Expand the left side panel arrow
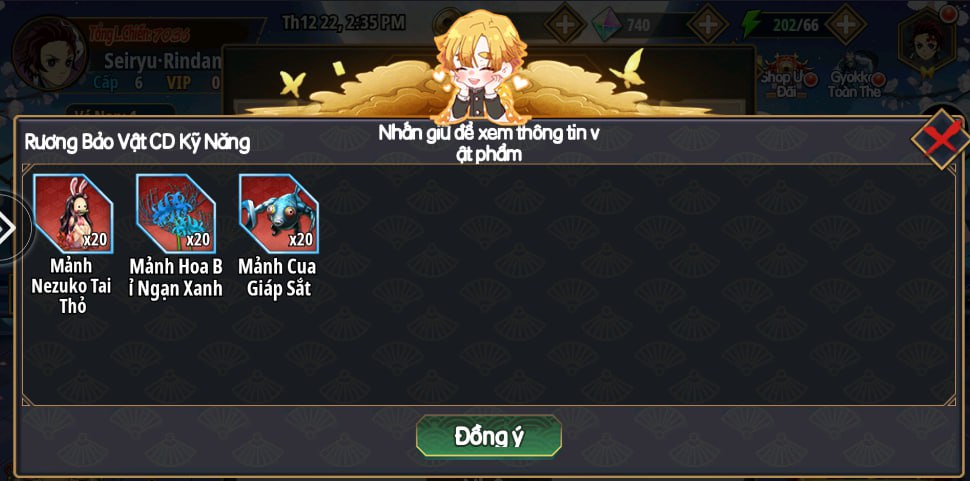 [7, 229]
